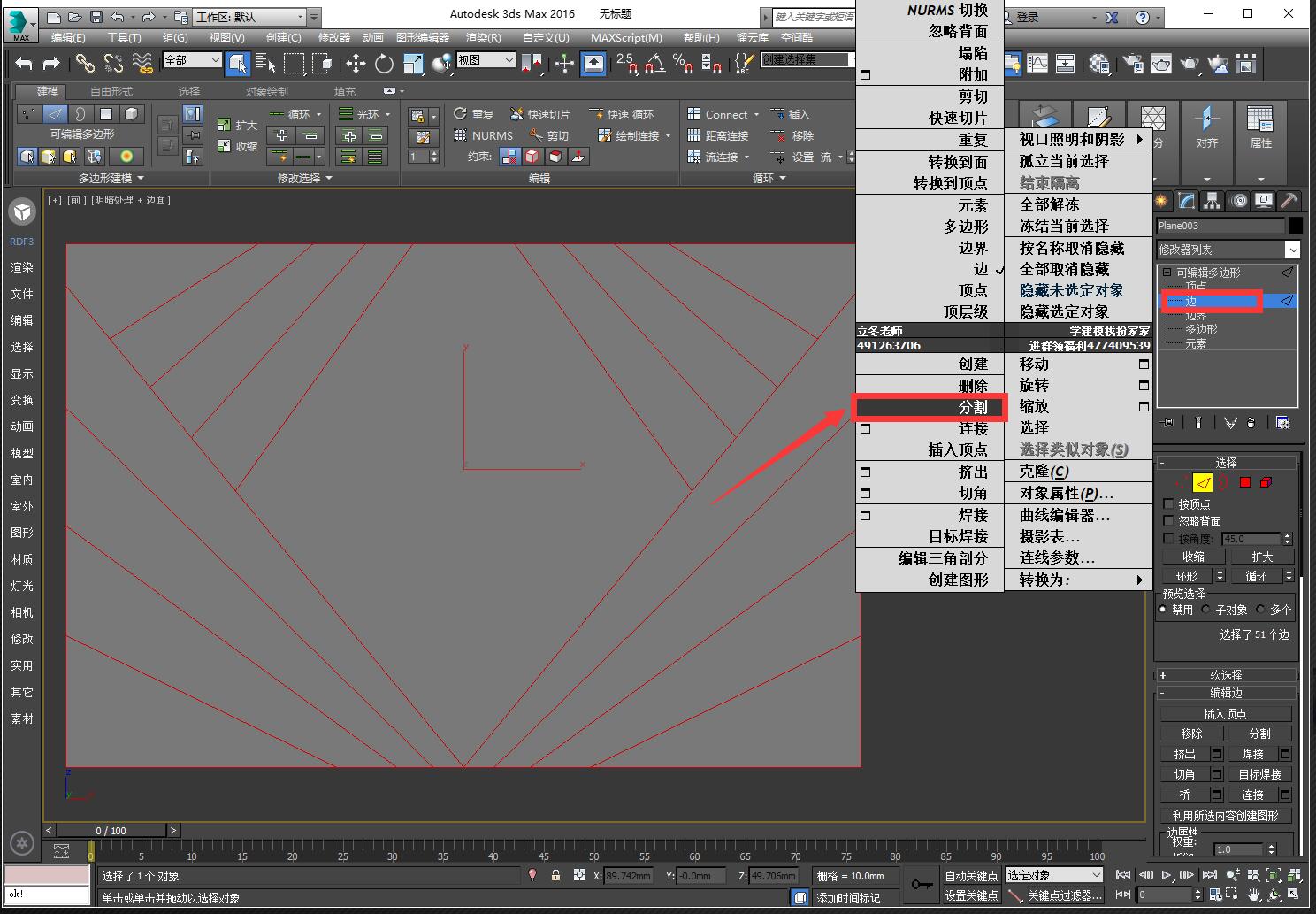The image size is (1316, 914).
Task: Switch to the Utilities hammer panel tab
Action: coord(1289,201)
